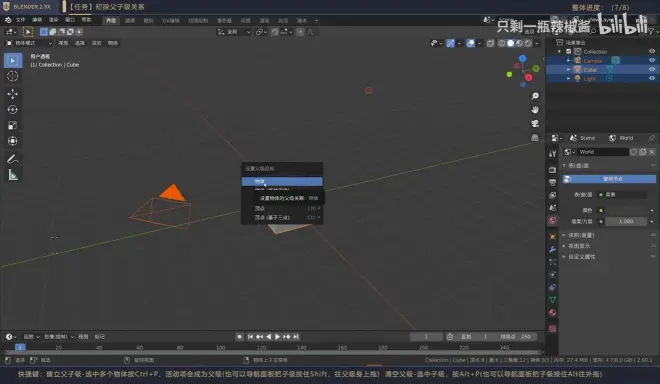Switch to material preview shading
This screenshot has width=660, height=384.
pyautogui.click(x=519, y=43)
